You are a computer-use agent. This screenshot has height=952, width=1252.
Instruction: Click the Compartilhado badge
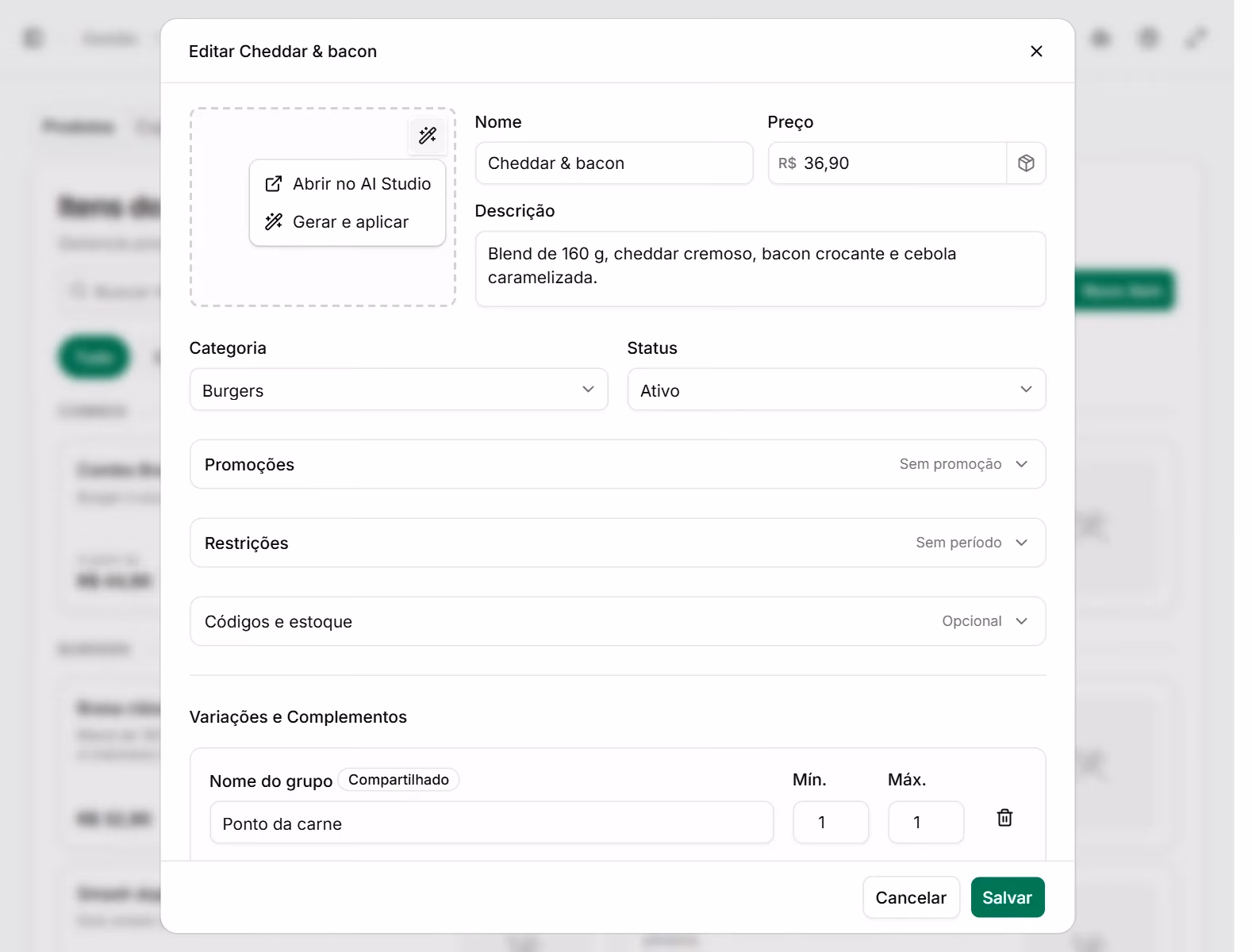(x=398, y=780)
